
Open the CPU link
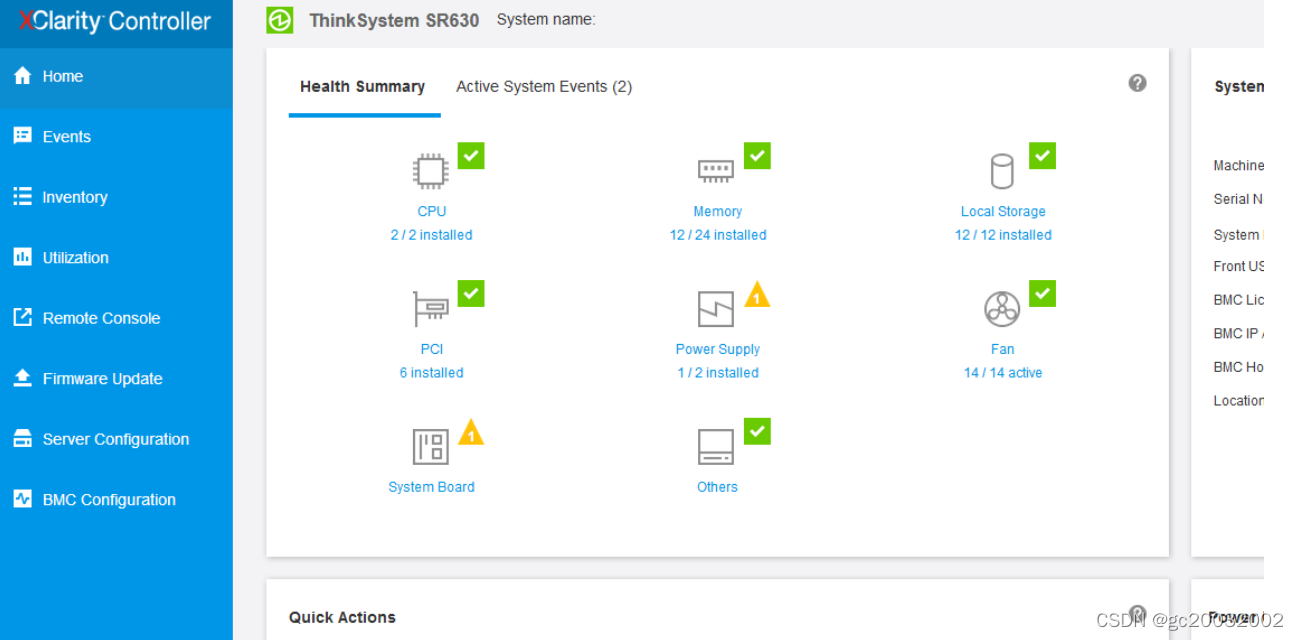(x=432, y=211)
